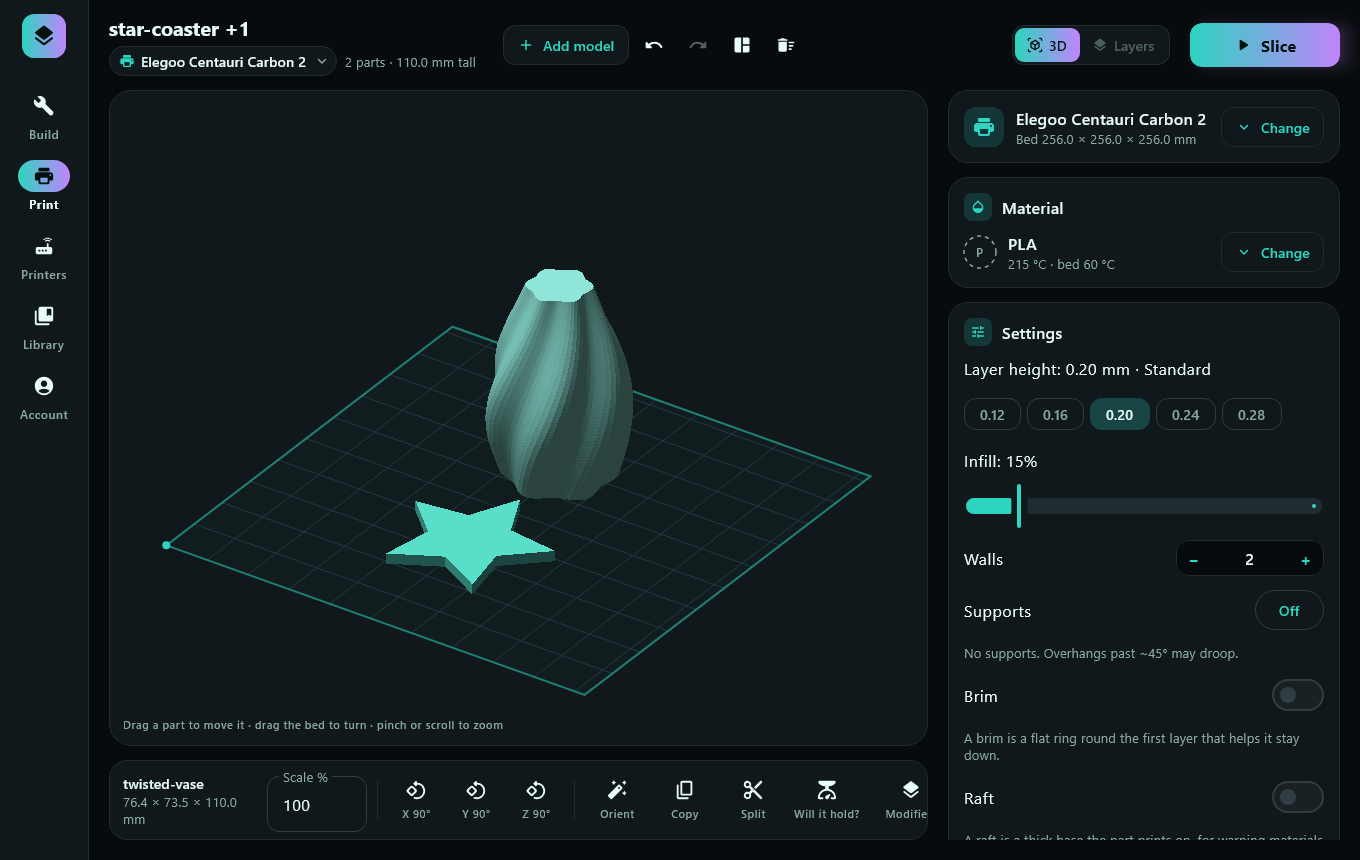1360x860 pixels.
Task: Click Add model button
Action: 566,45
